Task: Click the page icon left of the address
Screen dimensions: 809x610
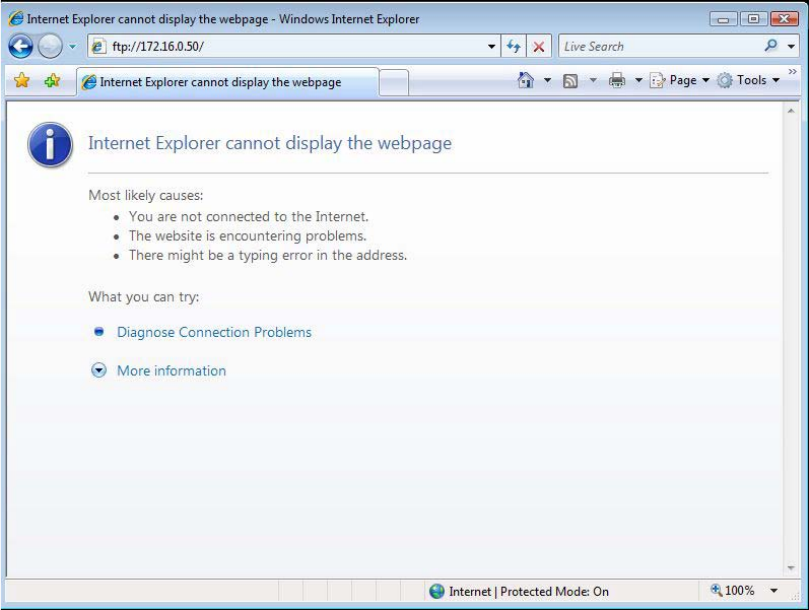Action: pos(99,46)
